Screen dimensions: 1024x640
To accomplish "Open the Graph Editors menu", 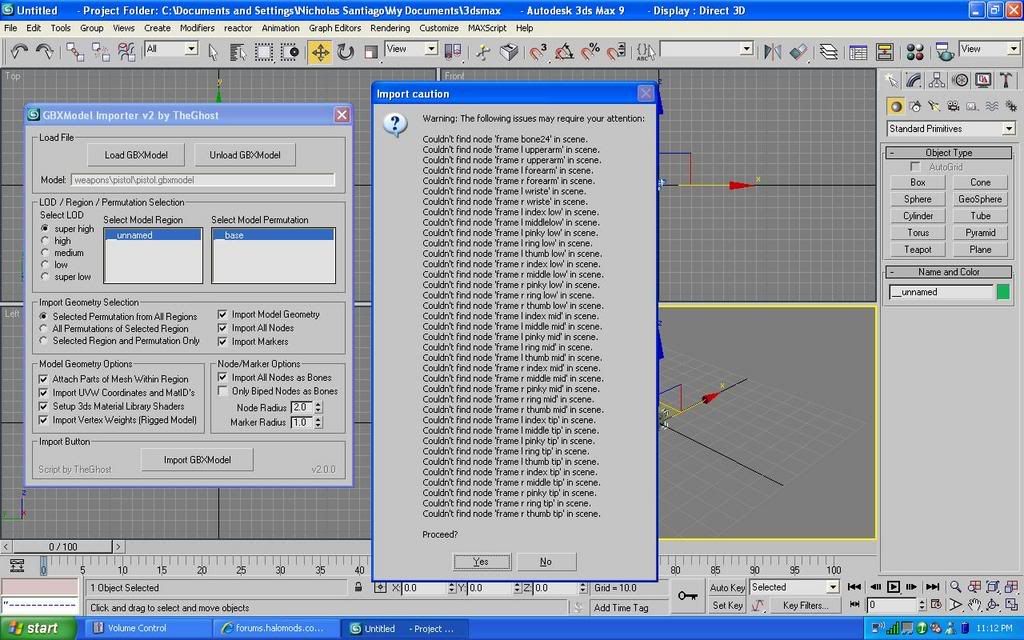I will (x=335, y=28).
